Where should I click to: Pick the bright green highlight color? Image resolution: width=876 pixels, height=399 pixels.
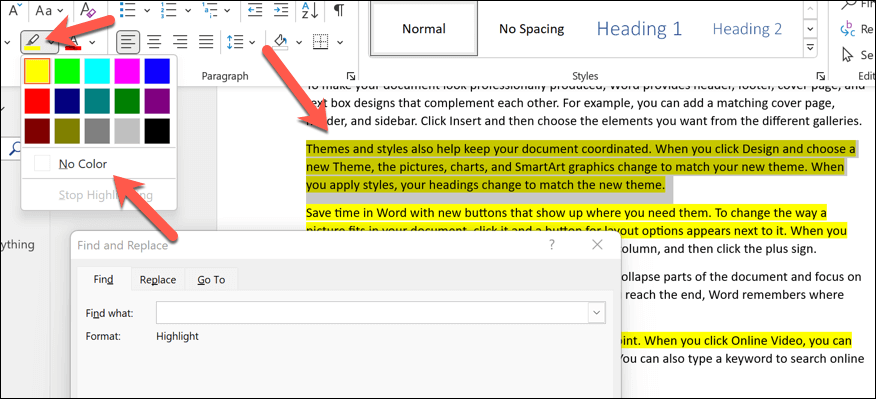click(67, 71)
